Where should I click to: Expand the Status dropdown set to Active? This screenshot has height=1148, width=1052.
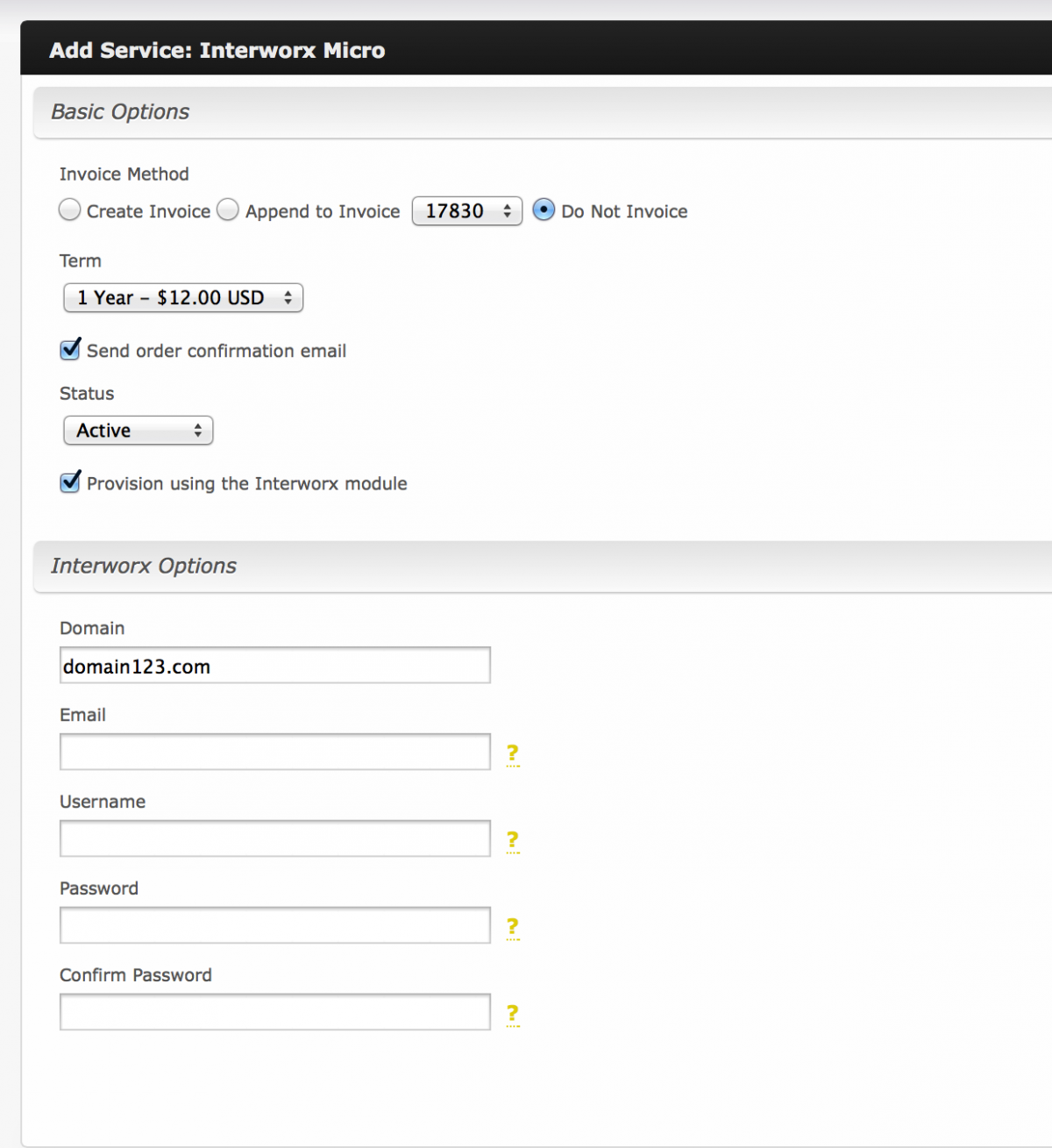coord(139,431)
